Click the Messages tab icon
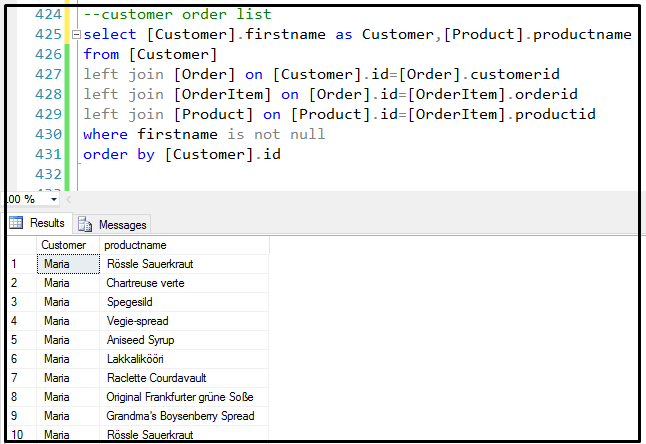The width and height of the screenshot is (646, 444). click(x=85, y=224)
